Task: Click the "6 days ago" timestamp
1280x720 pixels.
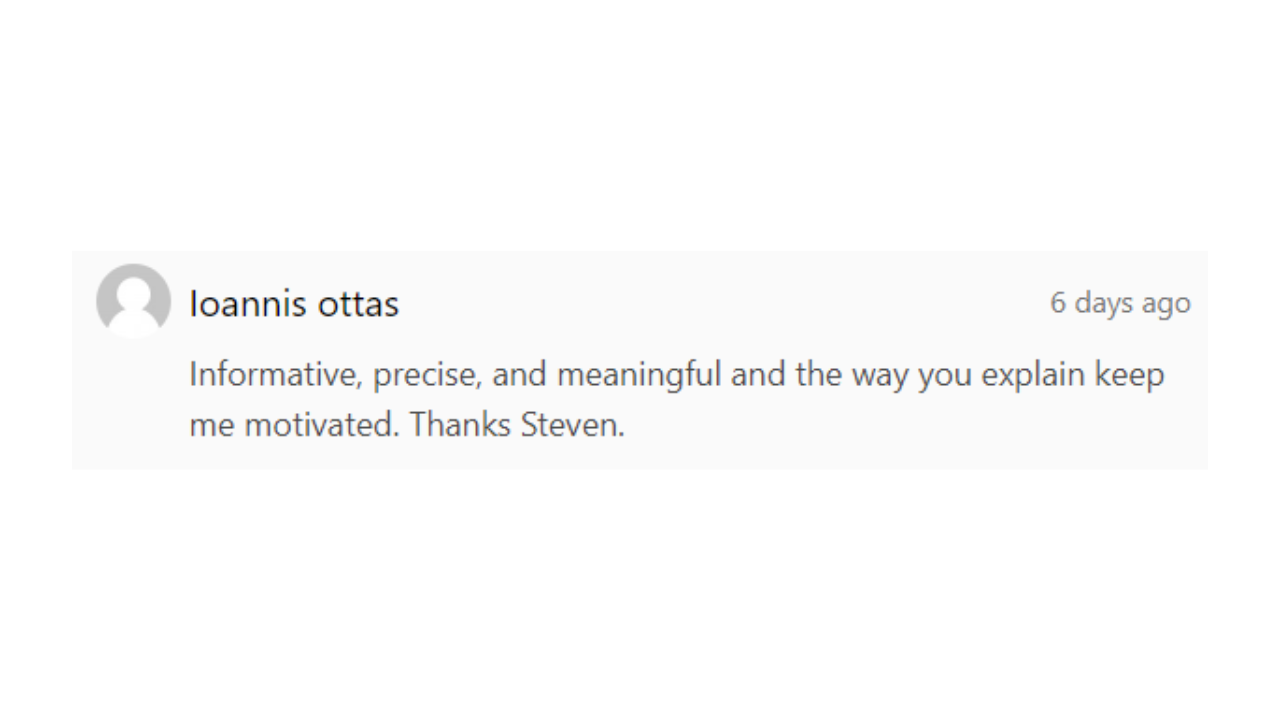Action: pyautogui.click(x=1120, y=303)
